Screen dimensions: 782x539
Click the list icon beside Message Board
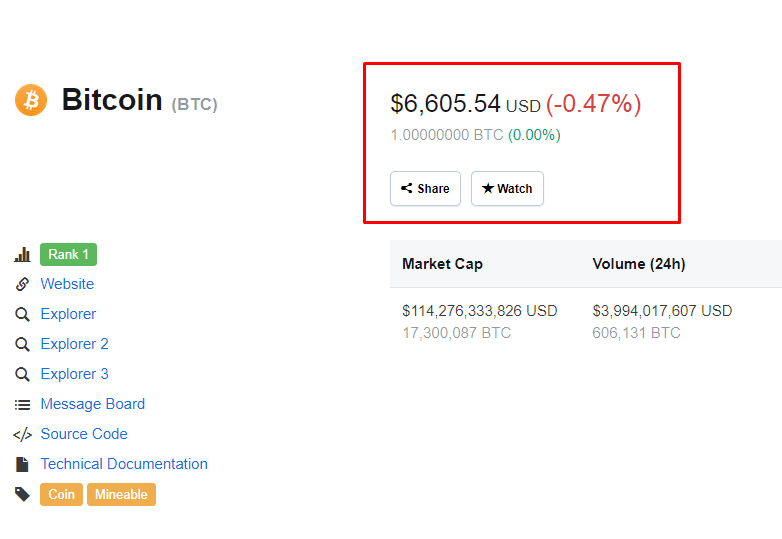point(22,404)
